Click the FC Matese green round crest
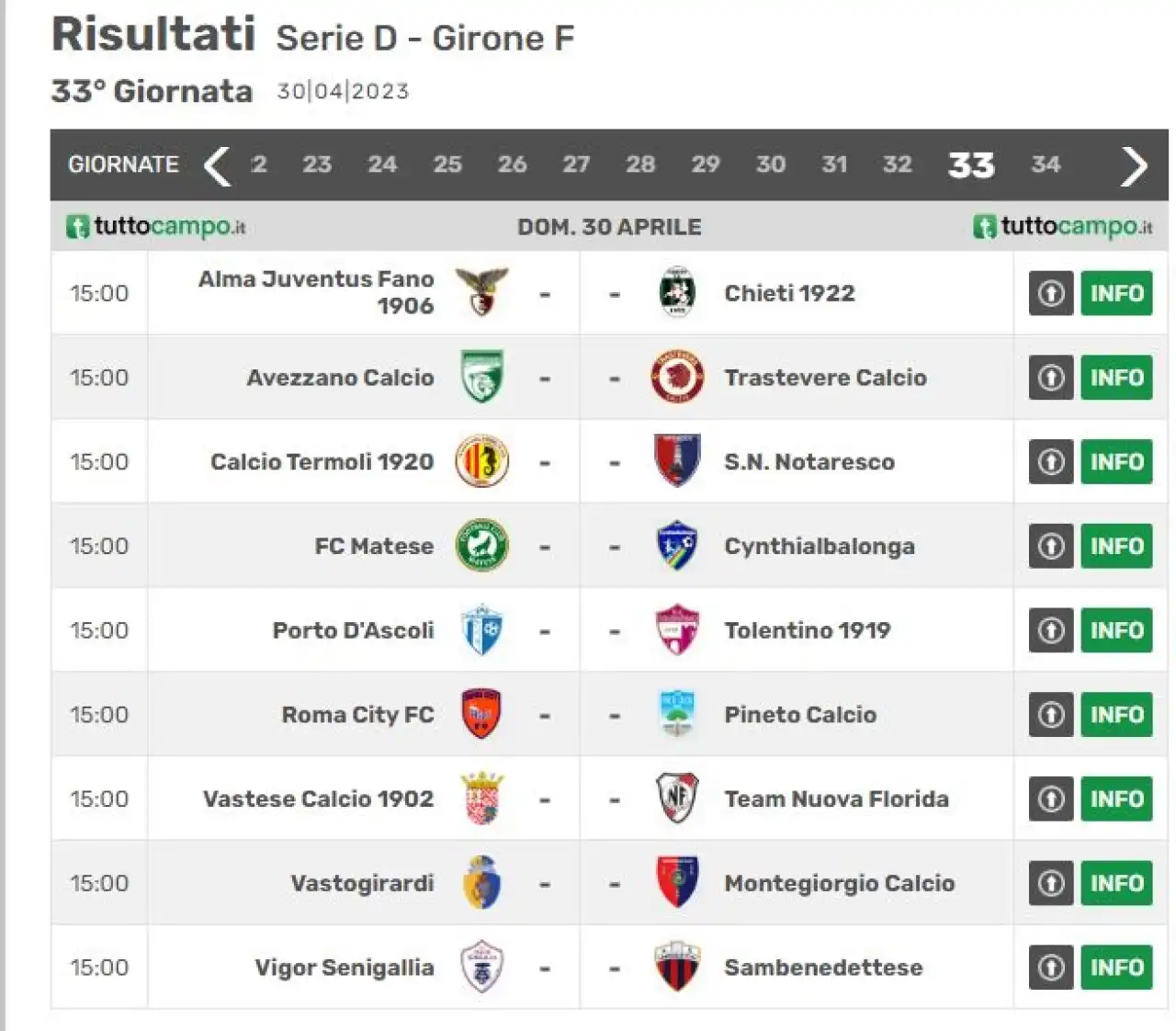Image resolution: width=1176 pixels, height=1031 pixels. pos(482,546)
